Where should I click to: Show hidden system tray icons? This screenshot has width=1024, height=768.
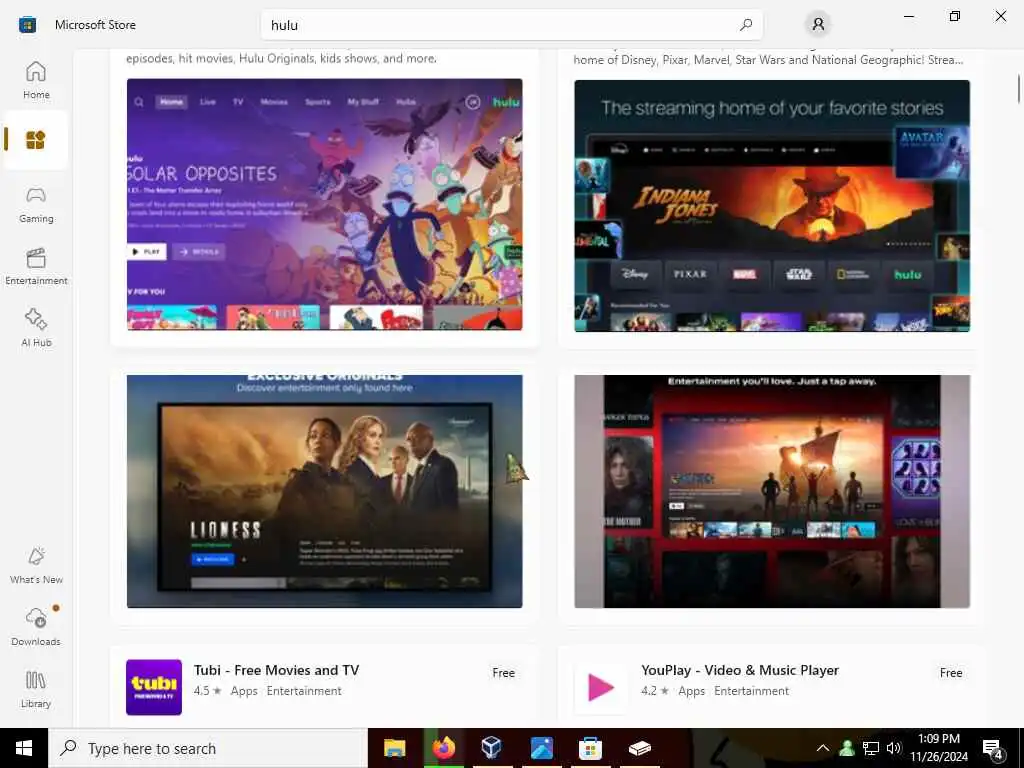tap(823, 748)
